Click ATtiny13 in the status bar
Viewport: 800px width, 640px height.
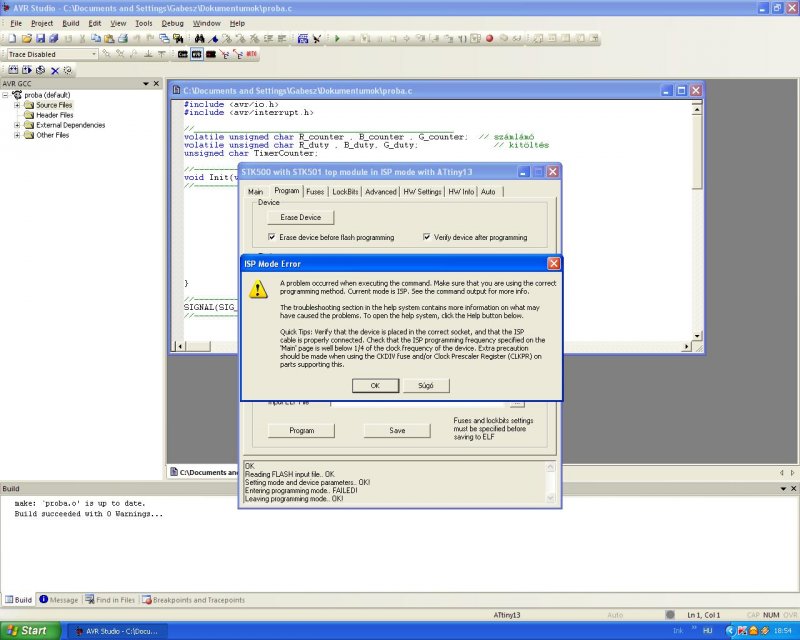tap(507, 615)
